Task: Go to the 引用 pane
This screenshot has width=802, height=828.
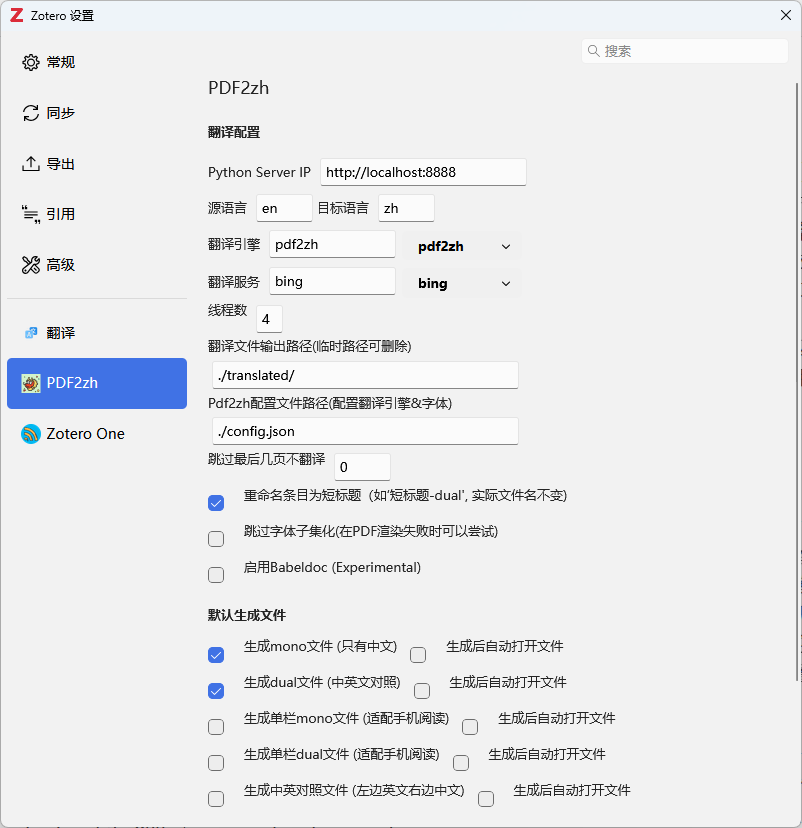Action: coord(97,214)
